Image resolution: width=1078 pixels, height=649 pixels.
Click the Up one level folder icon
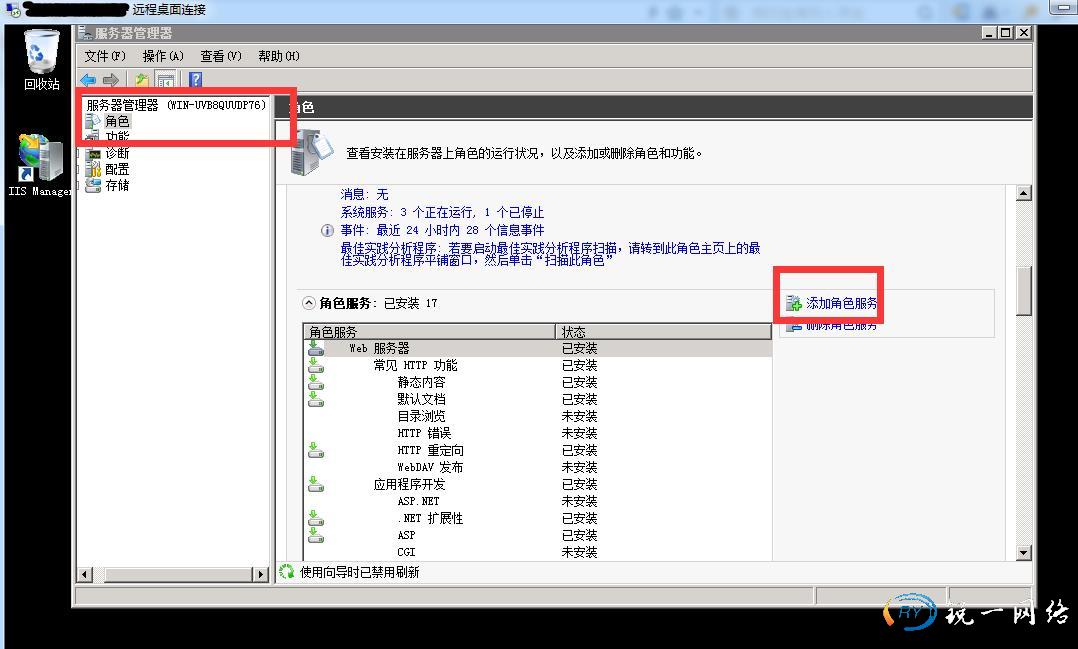click(142, 80)
